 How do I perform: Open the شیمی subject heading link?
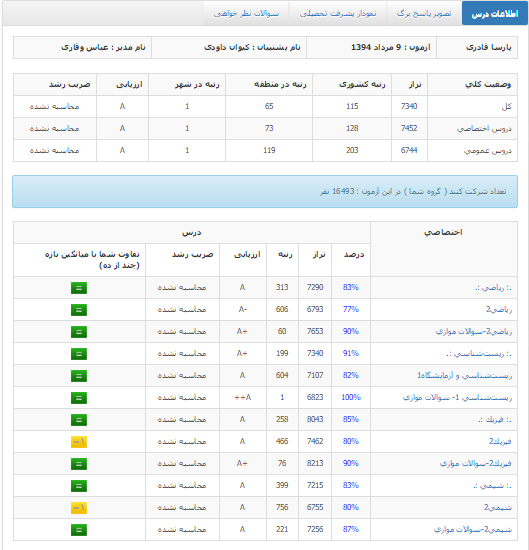[492, 486]
